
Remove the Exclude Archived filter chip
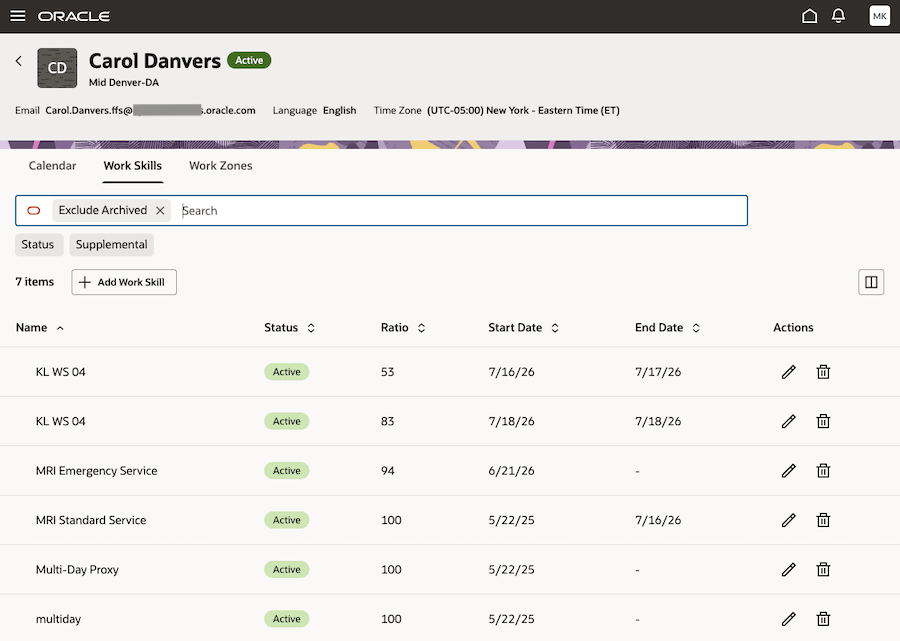coord(160,211)
